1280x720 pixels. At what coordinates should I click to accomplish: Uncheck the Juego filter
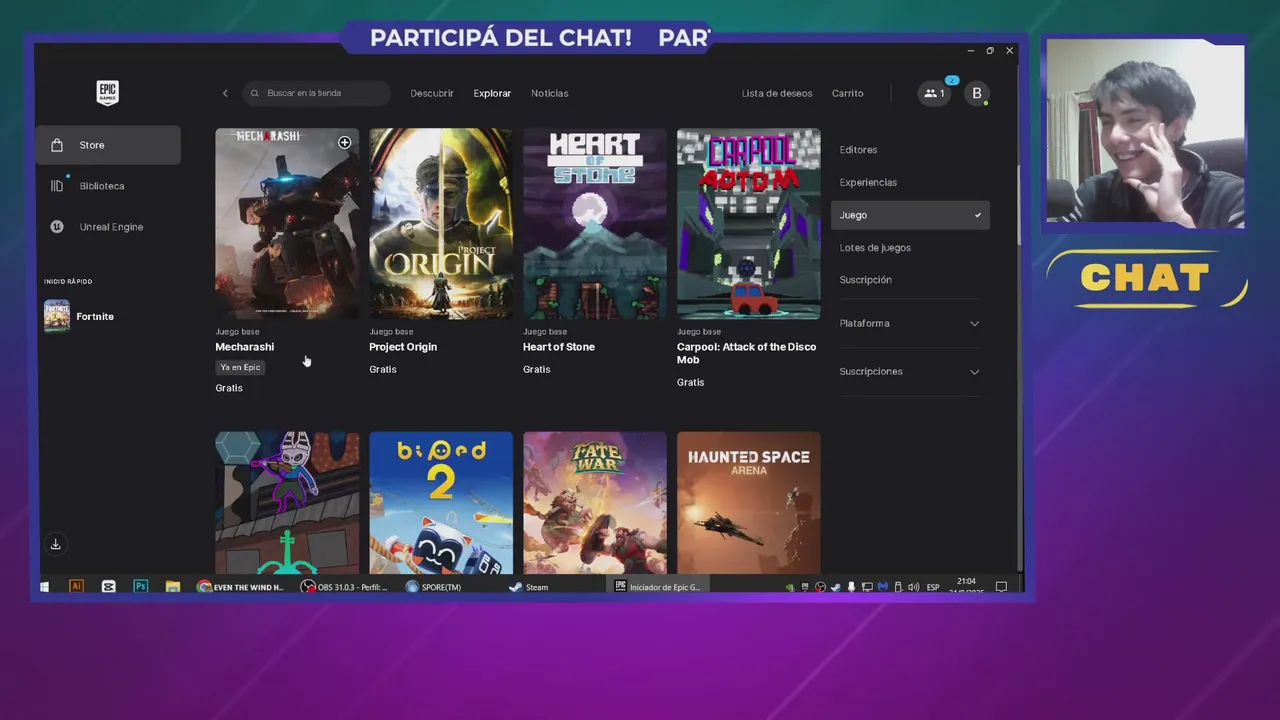910,215
